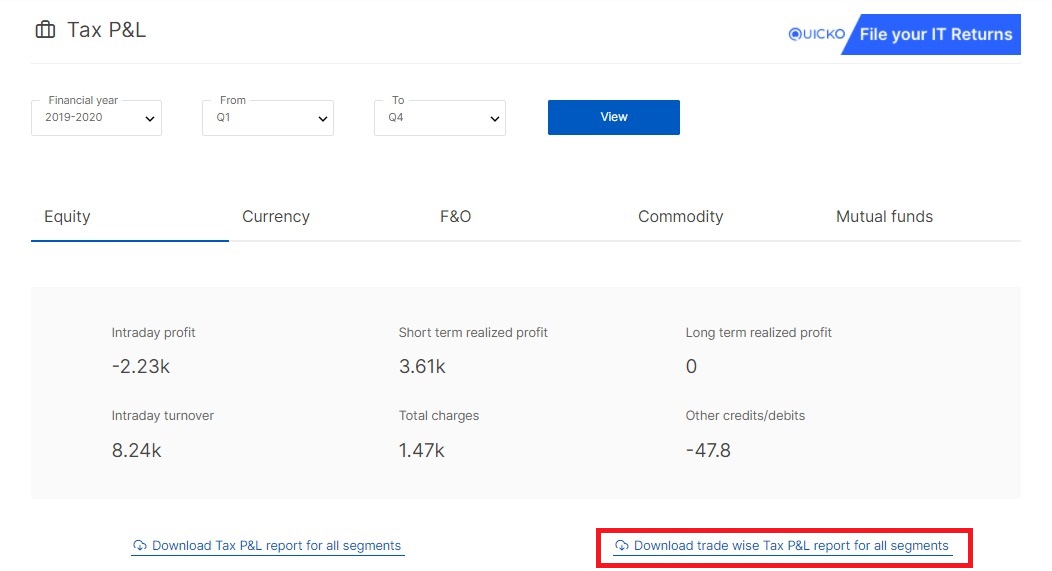Image resolution: width=1052 pixels, height=571 pixels.
Task: Click the Financial year chevron arrow
Action: 150,119
